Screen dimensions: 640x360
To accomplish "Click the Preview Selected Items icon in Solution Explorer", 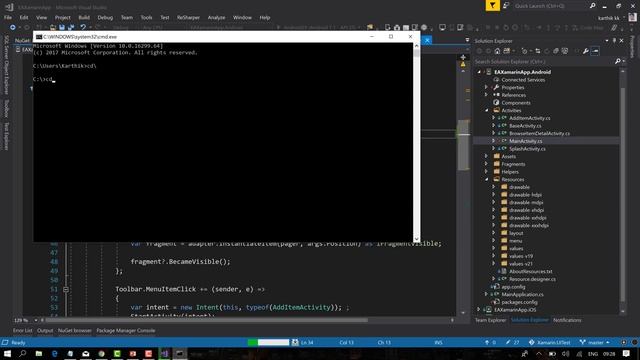I will (x=595, y=51).
